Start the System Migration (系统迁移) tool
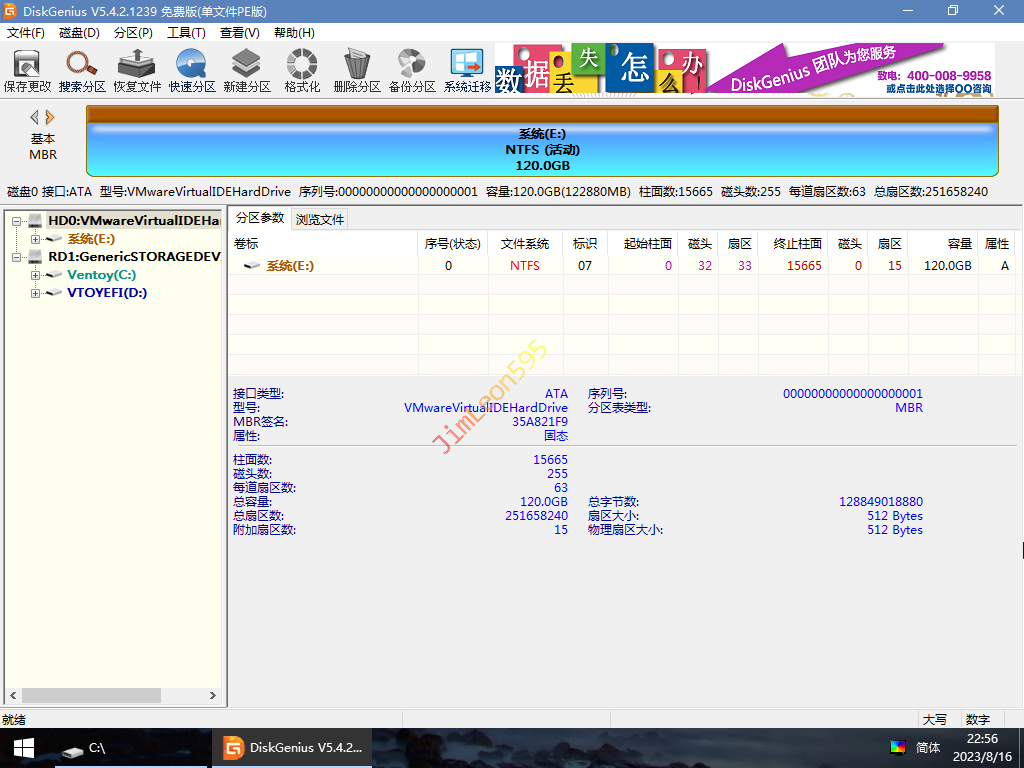 [x=467, y=70]
